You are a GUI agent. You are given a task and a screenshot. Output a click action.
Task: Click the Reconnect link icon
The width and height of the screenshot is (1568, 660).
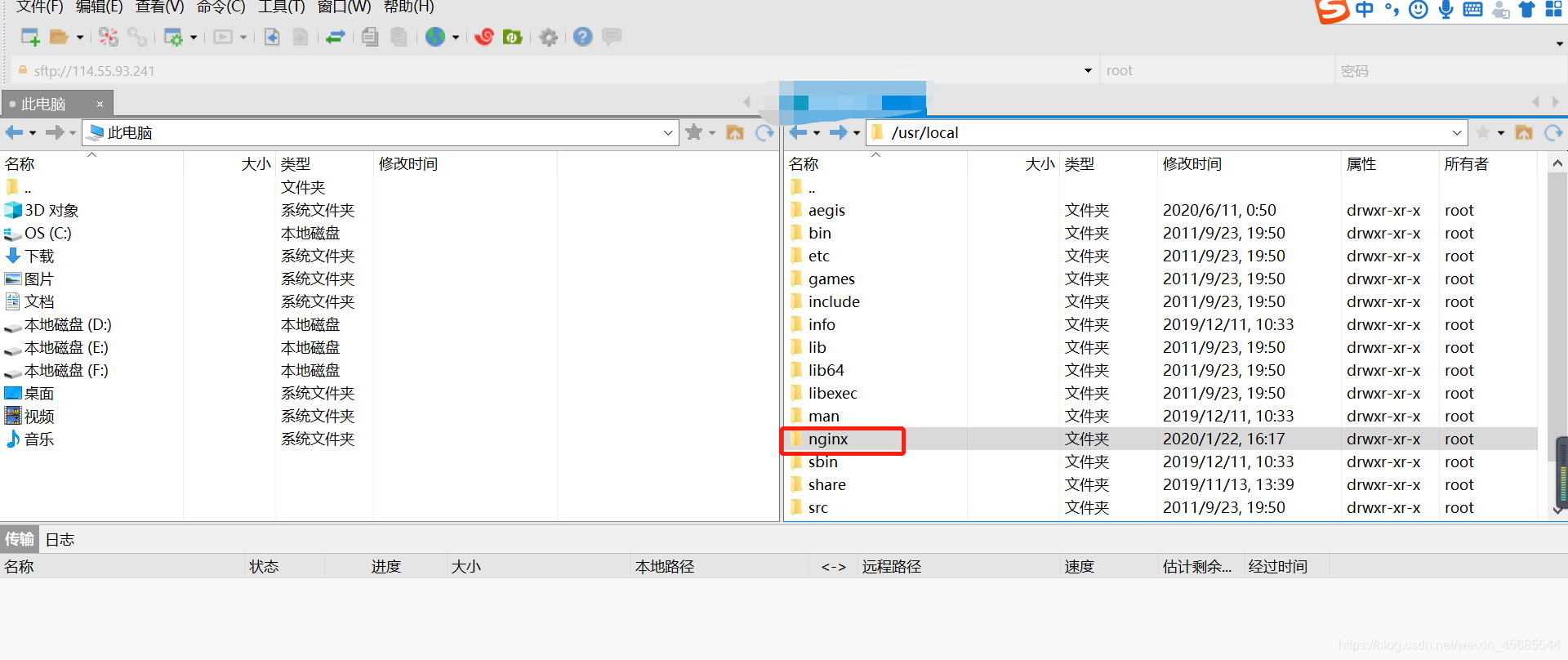(137, 37)
